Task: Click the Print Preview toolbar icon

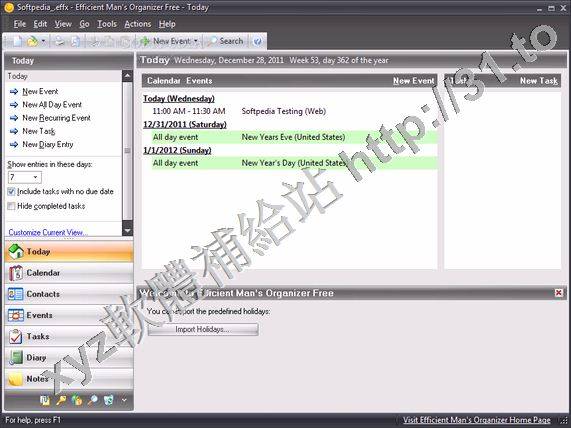Action: point(75,41)
